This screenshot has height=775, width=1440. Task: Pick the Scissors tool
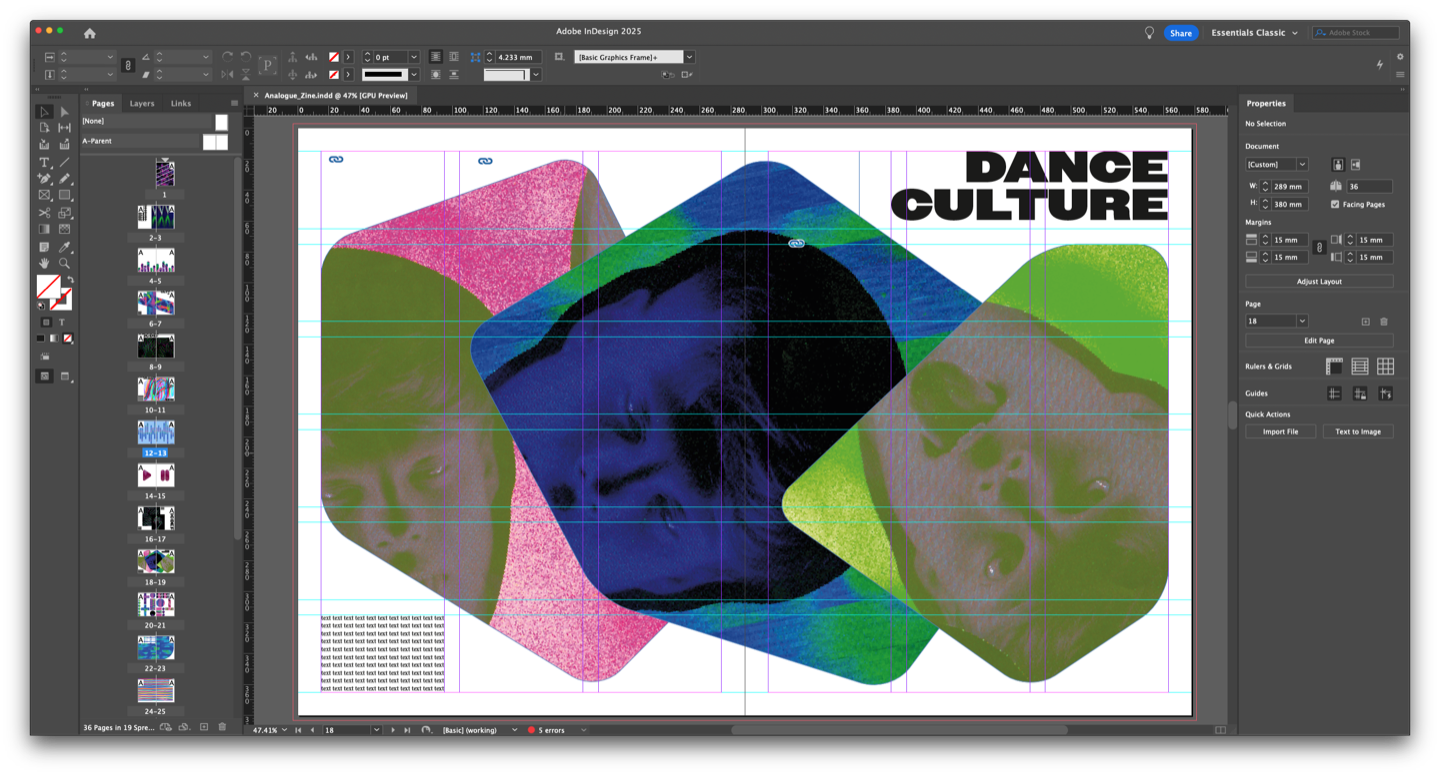click(44, 213)
